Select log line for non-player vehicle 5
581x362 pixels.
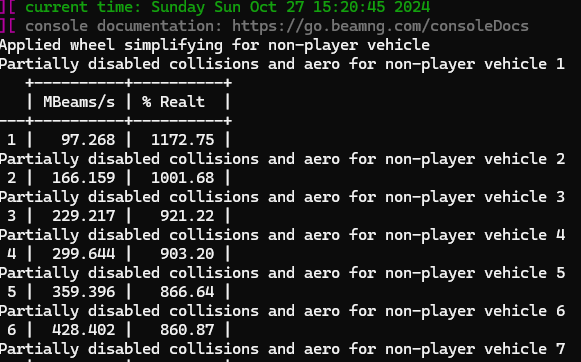point(282,273)
